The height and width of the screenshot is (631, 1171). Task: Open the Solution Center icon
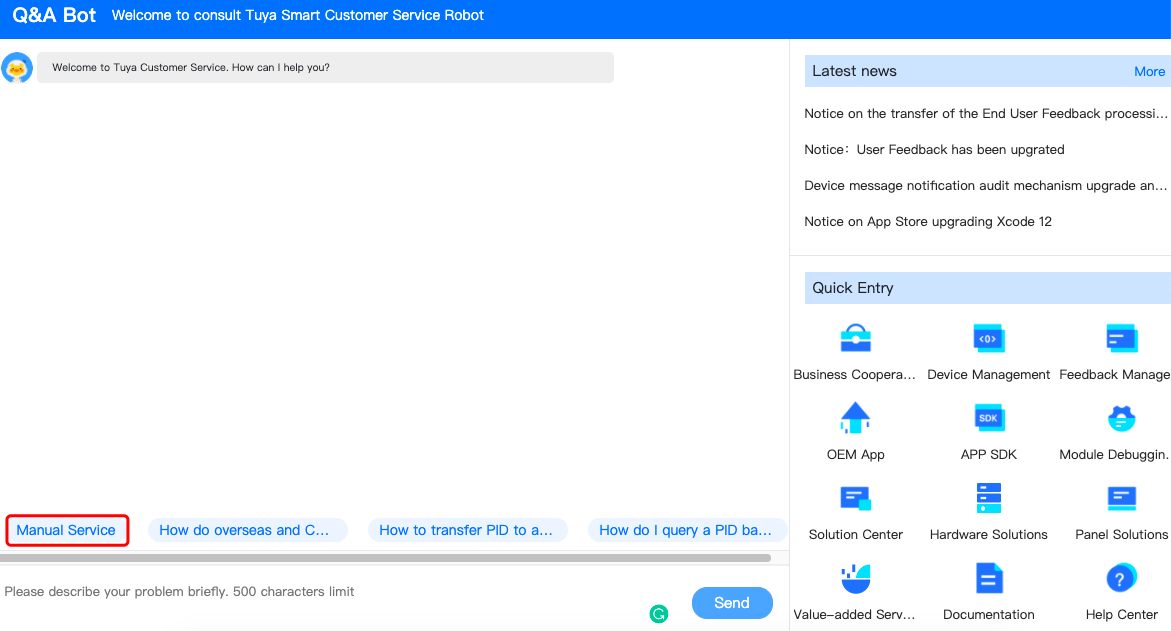[x=855, y=498]
